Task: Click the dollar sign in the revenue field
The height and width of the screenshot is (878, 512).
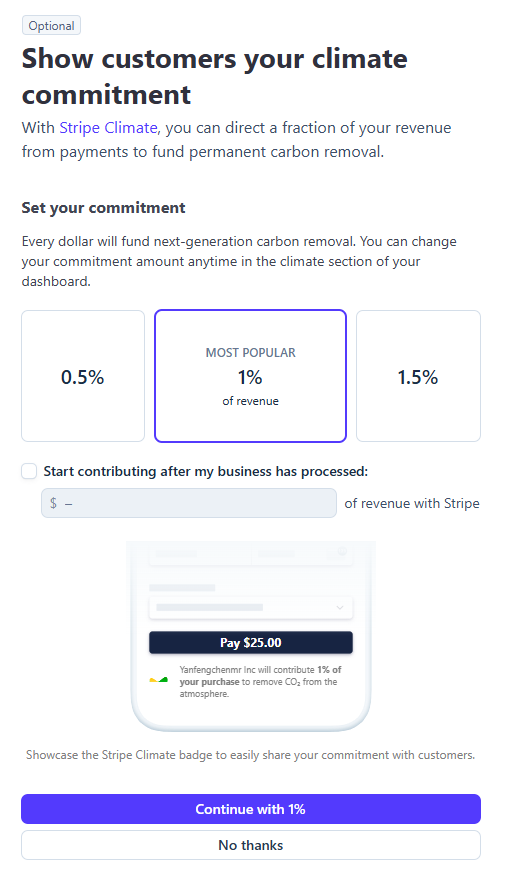Action: (x=53, y=503)
